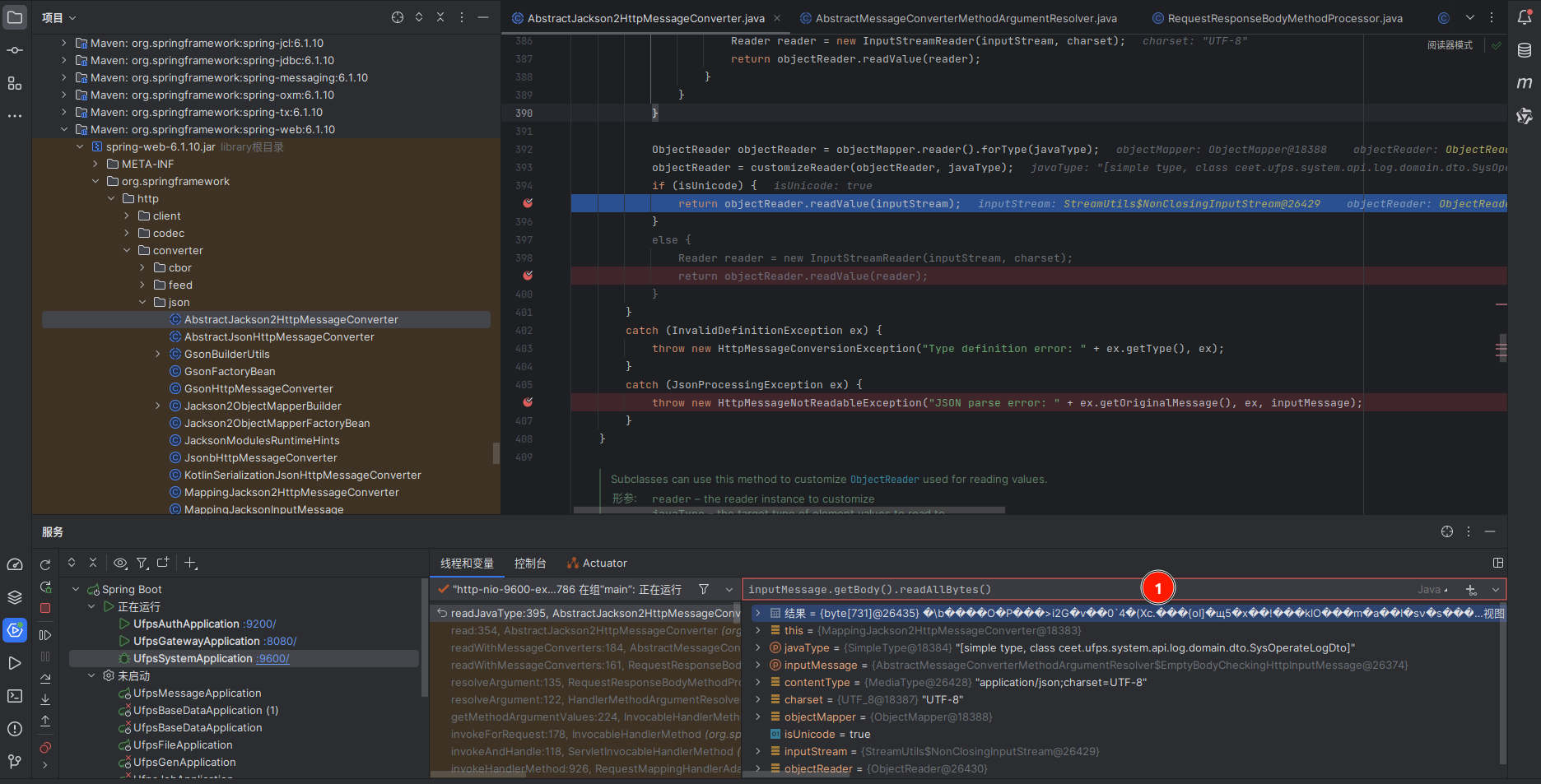The width and height of the screenshot is (1541, 784).
Task: Click the Step Into debugger icon
Action: 45,699
